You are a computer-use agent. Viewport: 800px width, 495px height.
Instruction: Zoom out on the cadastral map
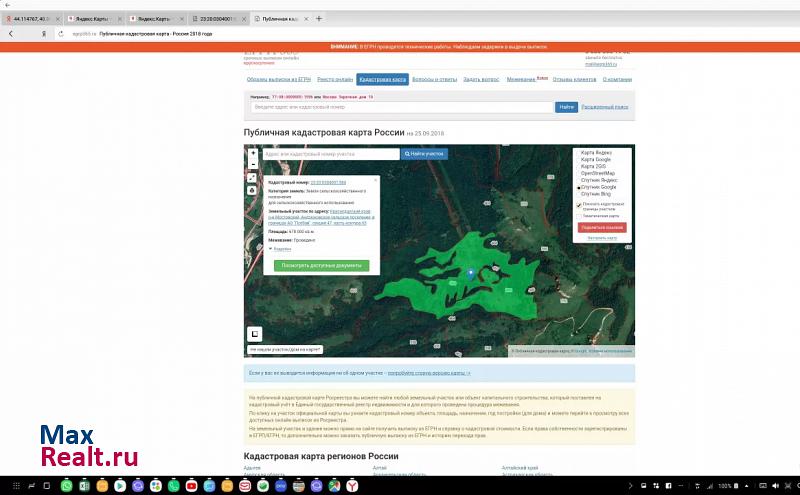click(x=253, y=165)
